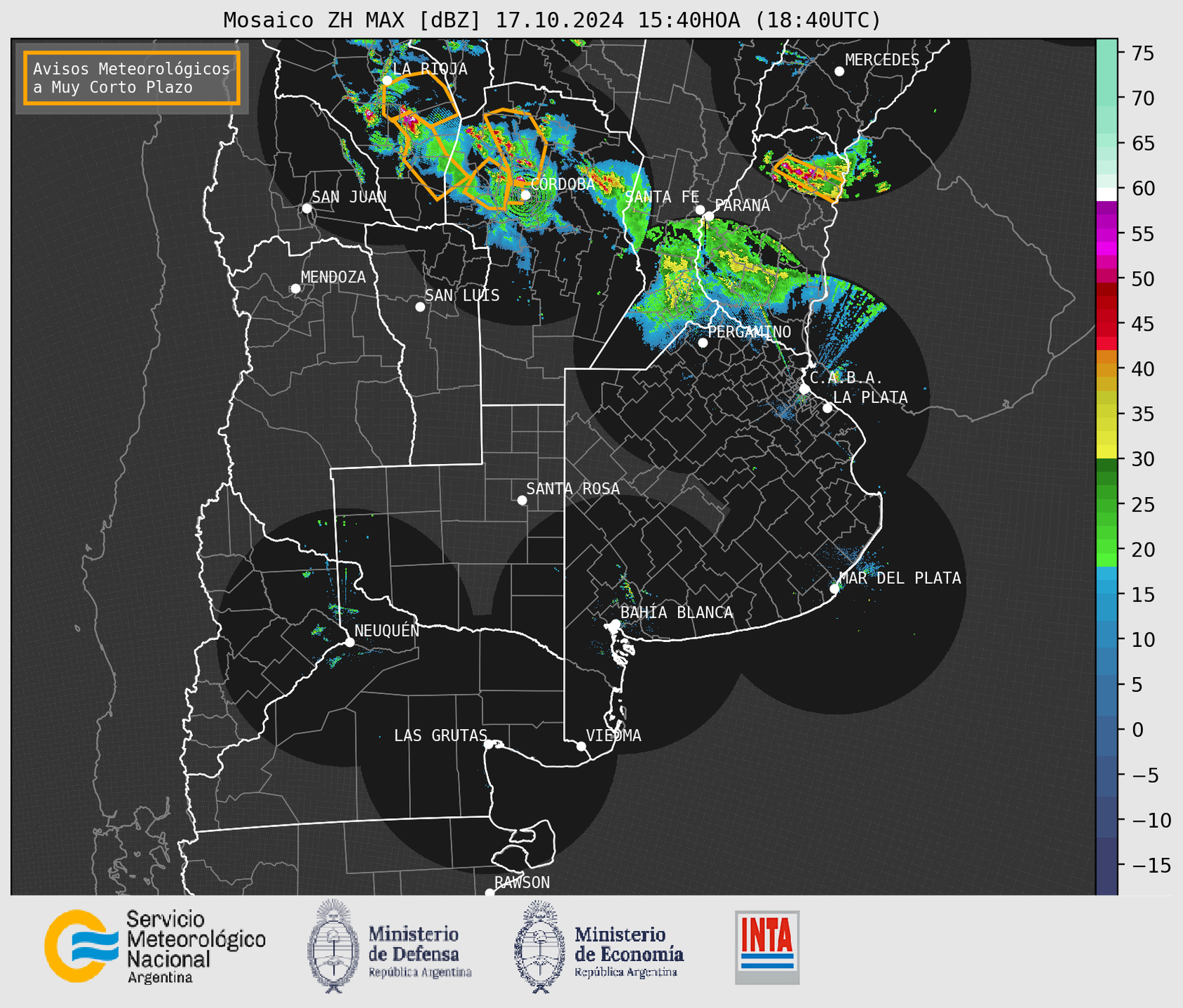The image size is (1183, 1008).
Task: Click the Las Grutas label
Action: point(440,735)
